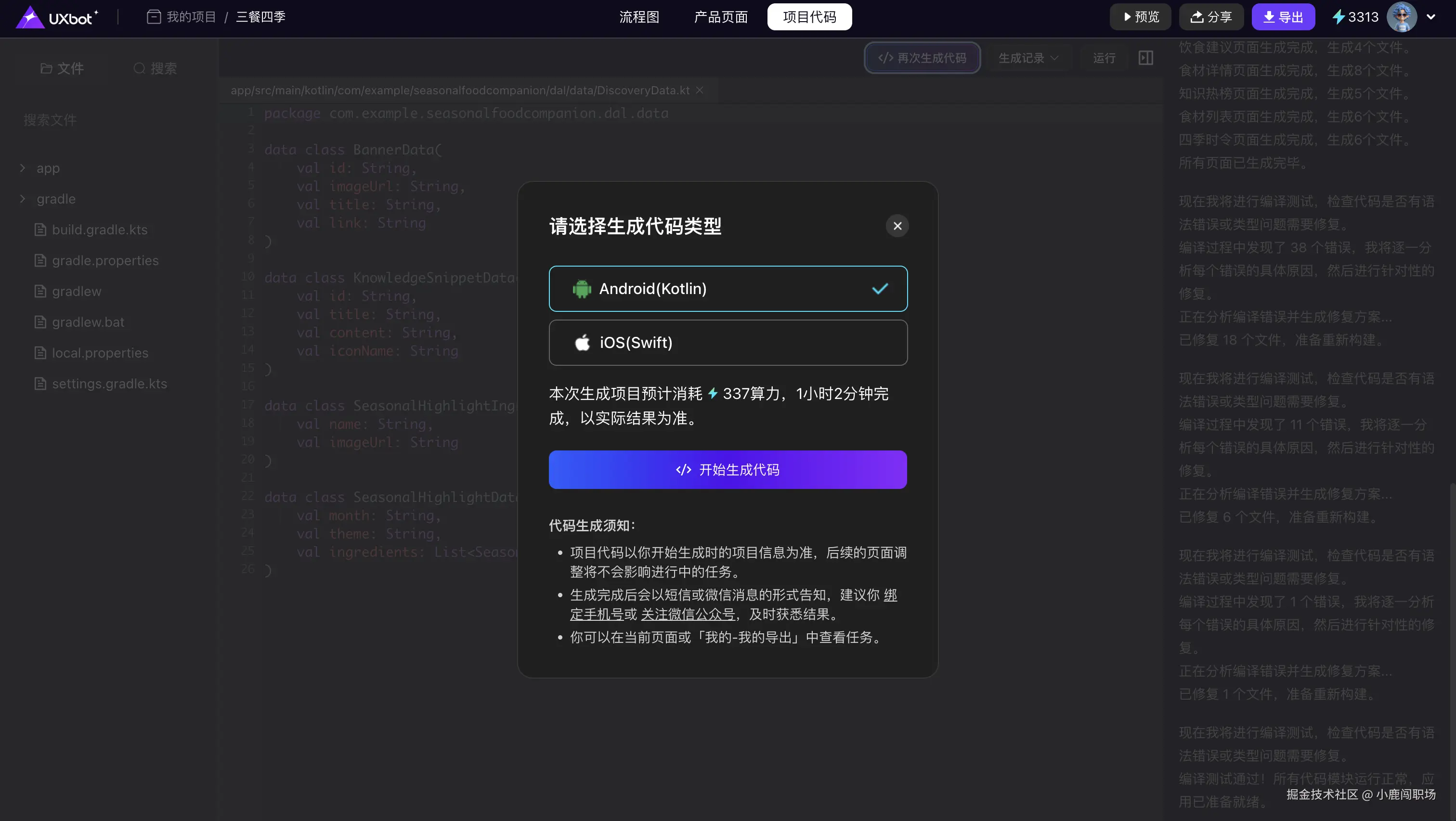Click the 我的项目 project folder icon
Viewport: 1456px width, 821px height.
pos(154,17)
